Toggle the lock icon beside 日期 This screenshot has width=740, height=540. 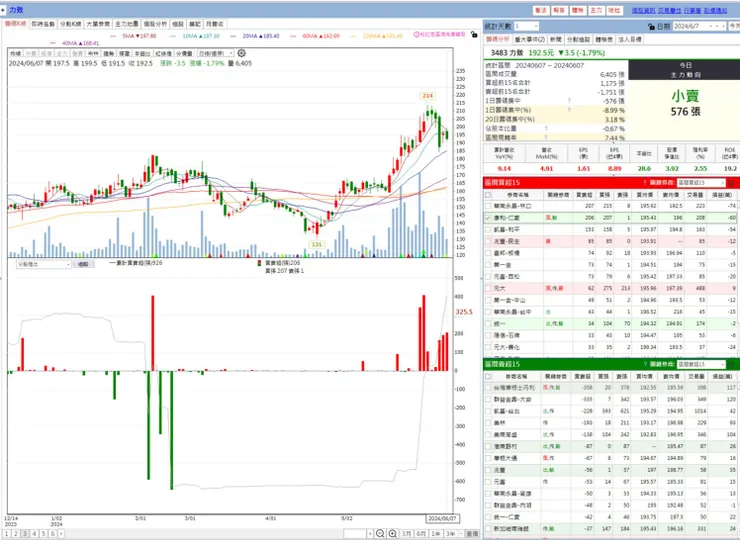651,26
